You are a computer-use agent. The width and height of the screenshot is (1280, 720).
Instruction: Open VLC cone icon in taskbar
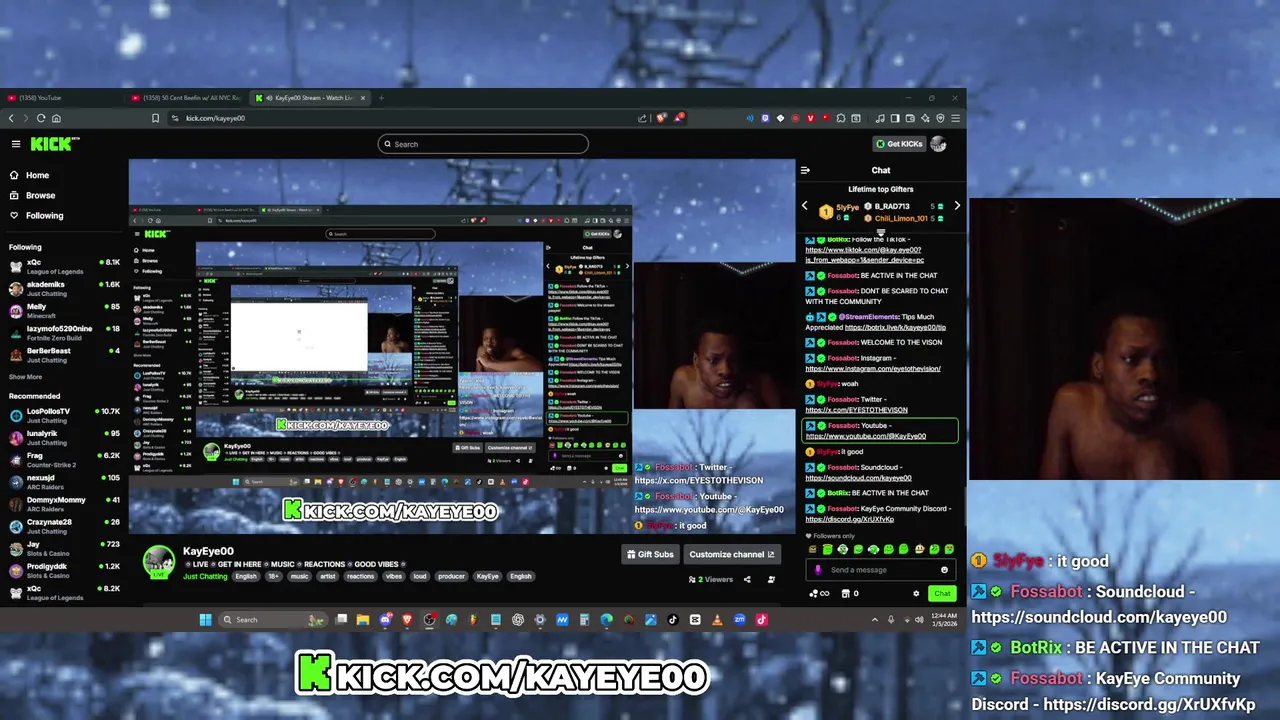pos(717,620)
